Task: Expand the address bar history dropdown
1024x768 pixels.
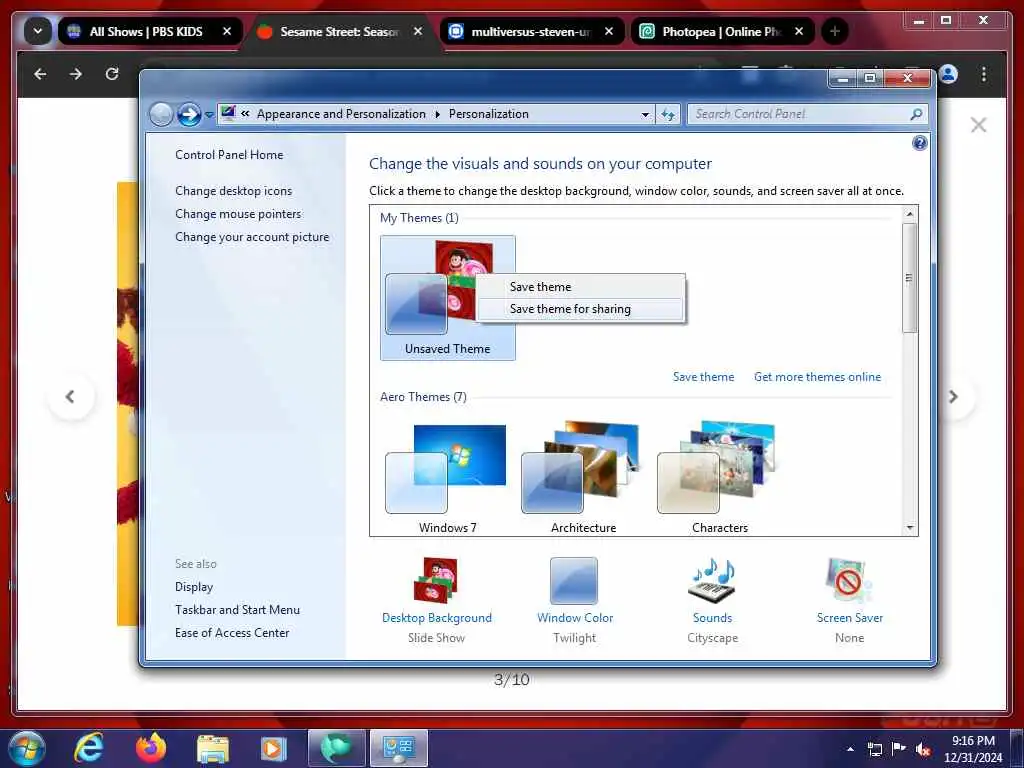Action: click(x=645, y=114)
